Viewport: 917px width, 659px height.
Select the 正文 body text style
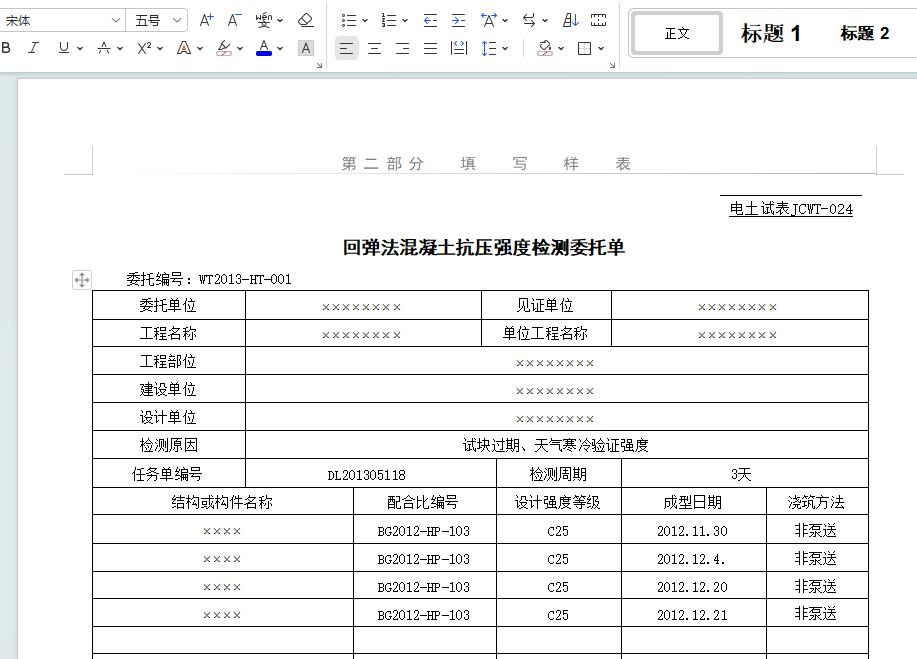[677, 33]
